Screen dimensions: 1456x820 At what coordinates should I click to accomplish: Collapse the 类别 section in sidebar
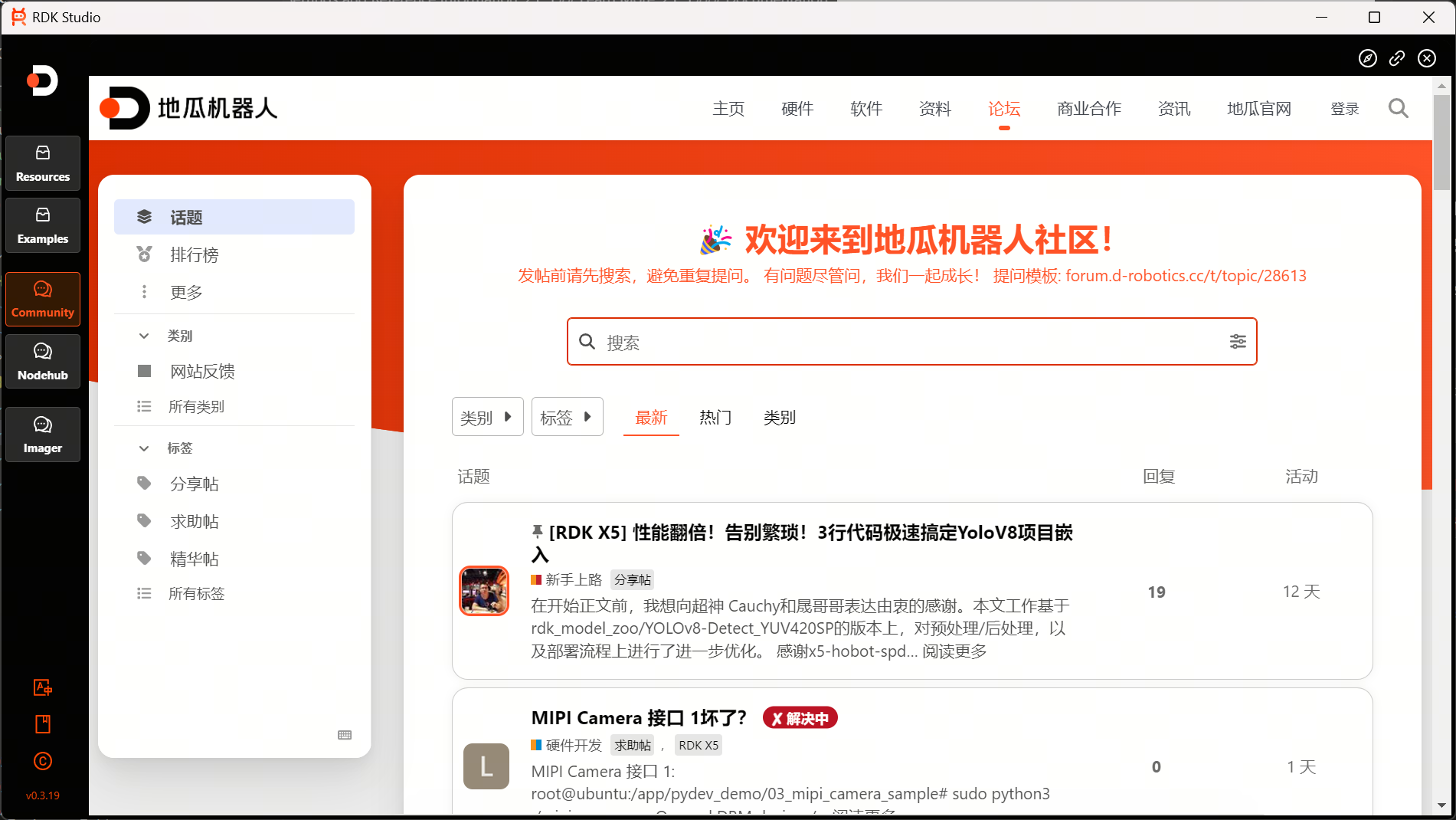pyautogui.click(x=144, y=336)
